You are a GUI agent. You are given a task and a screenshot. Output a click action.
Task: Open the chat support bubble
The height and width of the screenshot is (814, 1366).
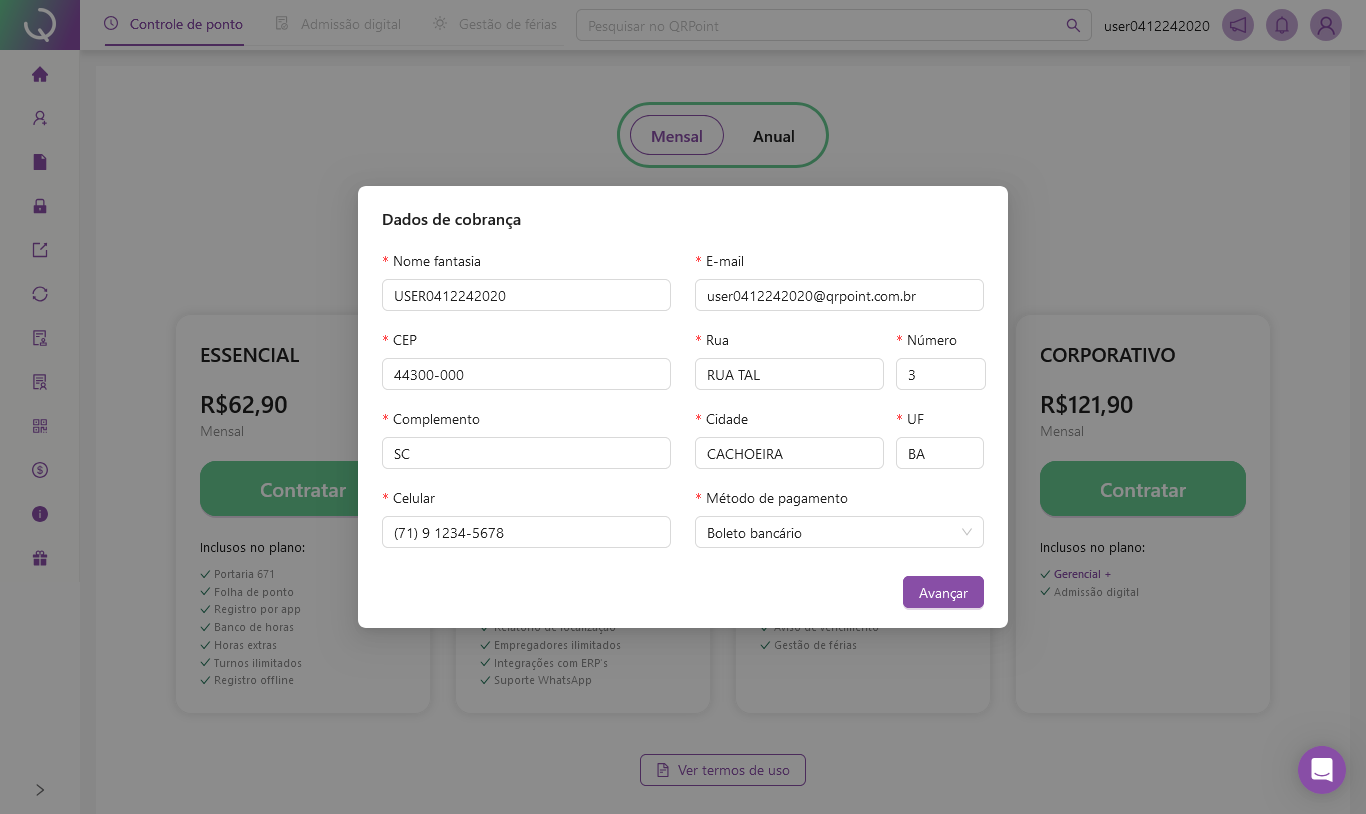tap(1321, 770)
